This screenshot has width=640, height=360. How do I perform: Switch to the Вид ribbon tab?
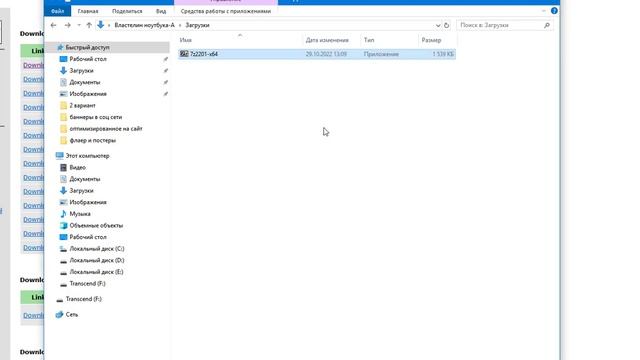click(x=161, y=11)
